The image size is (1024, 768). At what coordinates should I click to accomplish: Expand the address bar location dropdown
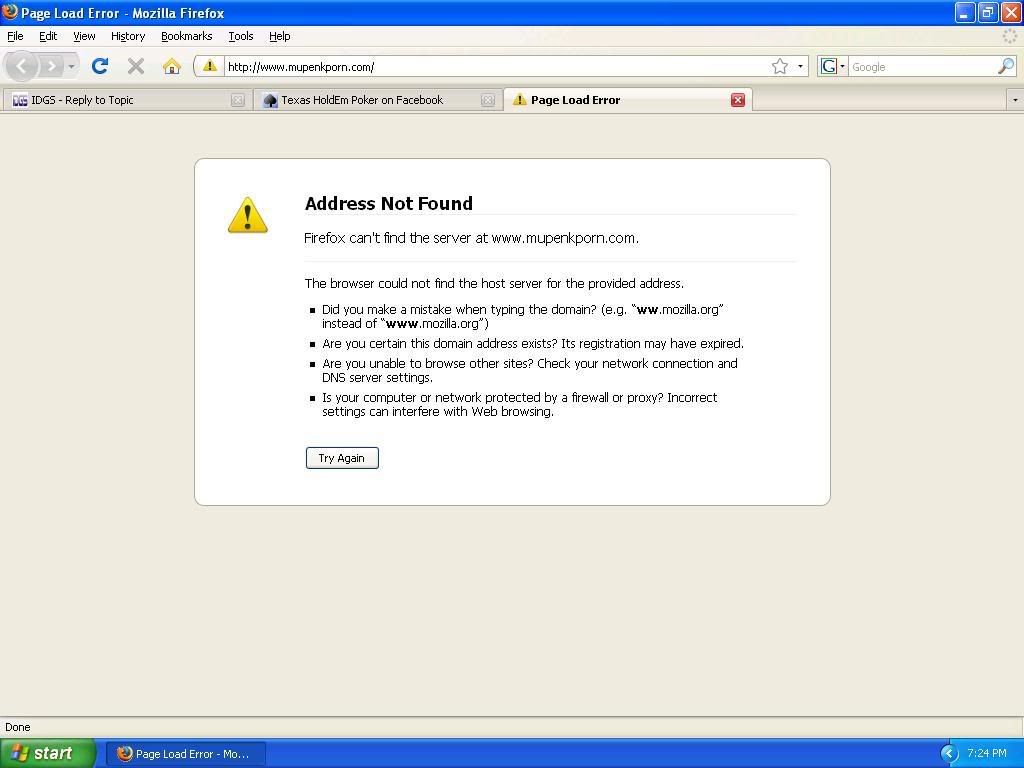click(801, 66)
